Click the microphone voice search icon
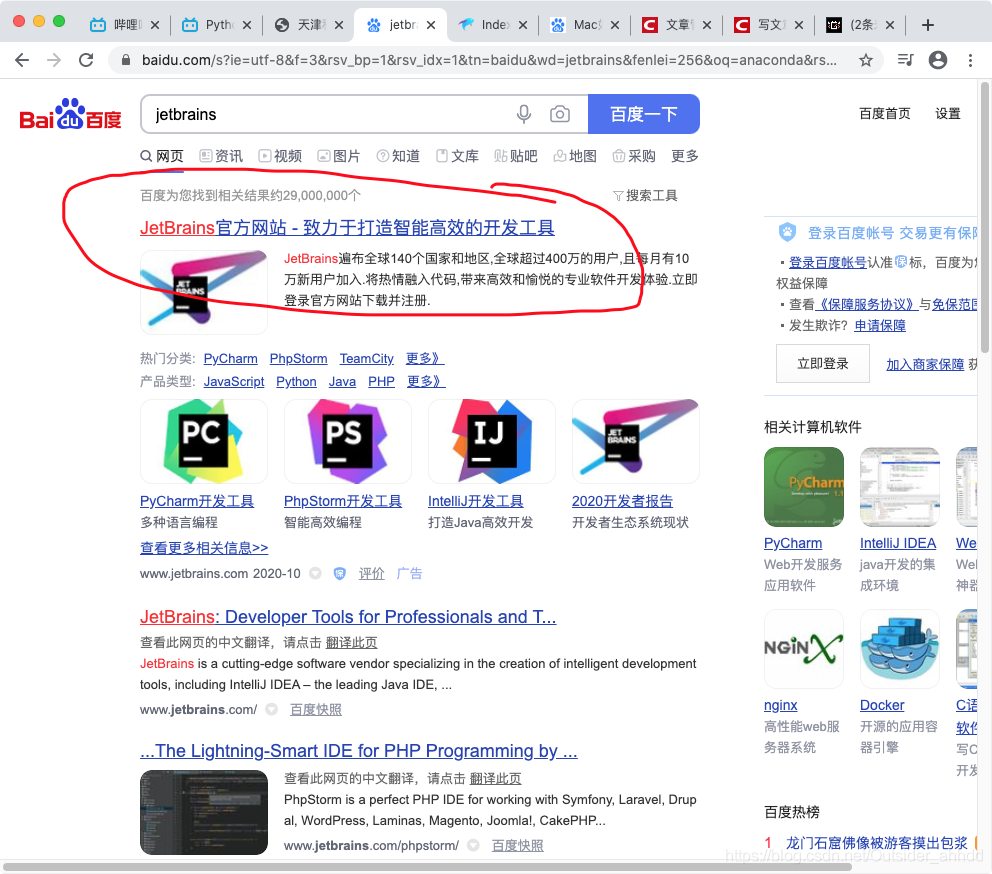 [x=524, y=114]
